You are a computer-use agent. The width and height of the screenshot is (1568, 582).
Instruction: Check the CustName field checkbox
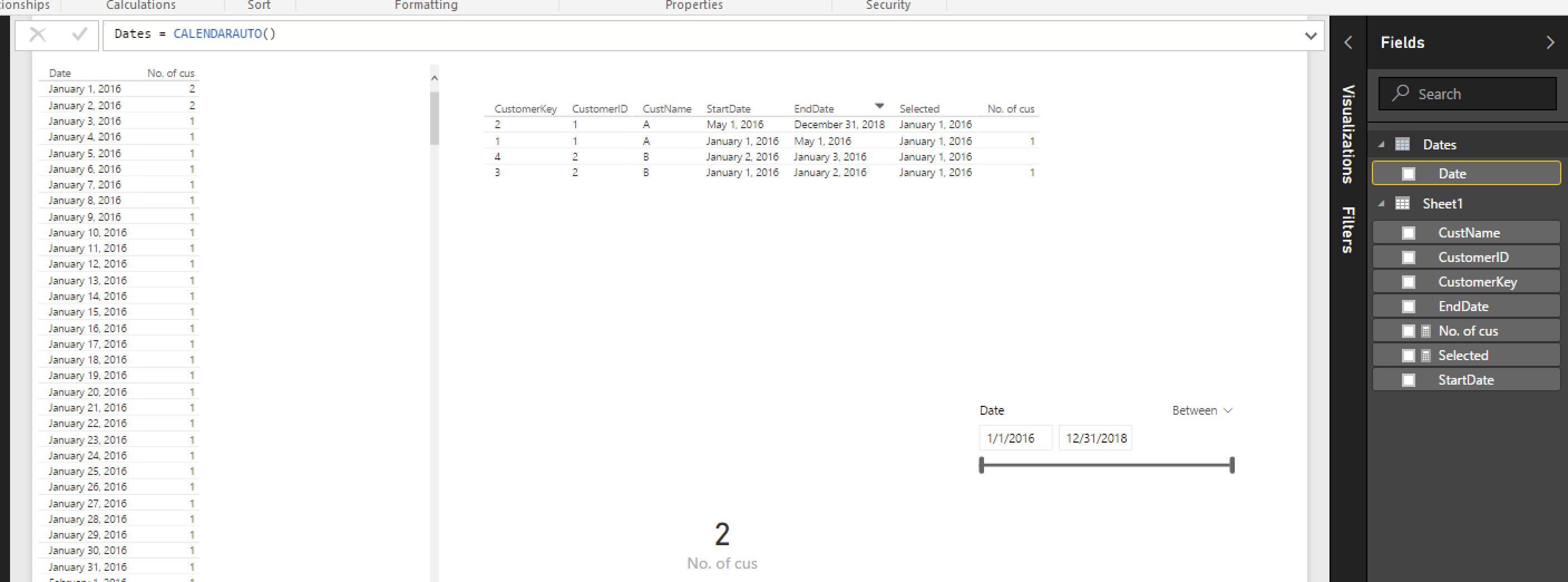[x=1408, y=233]
